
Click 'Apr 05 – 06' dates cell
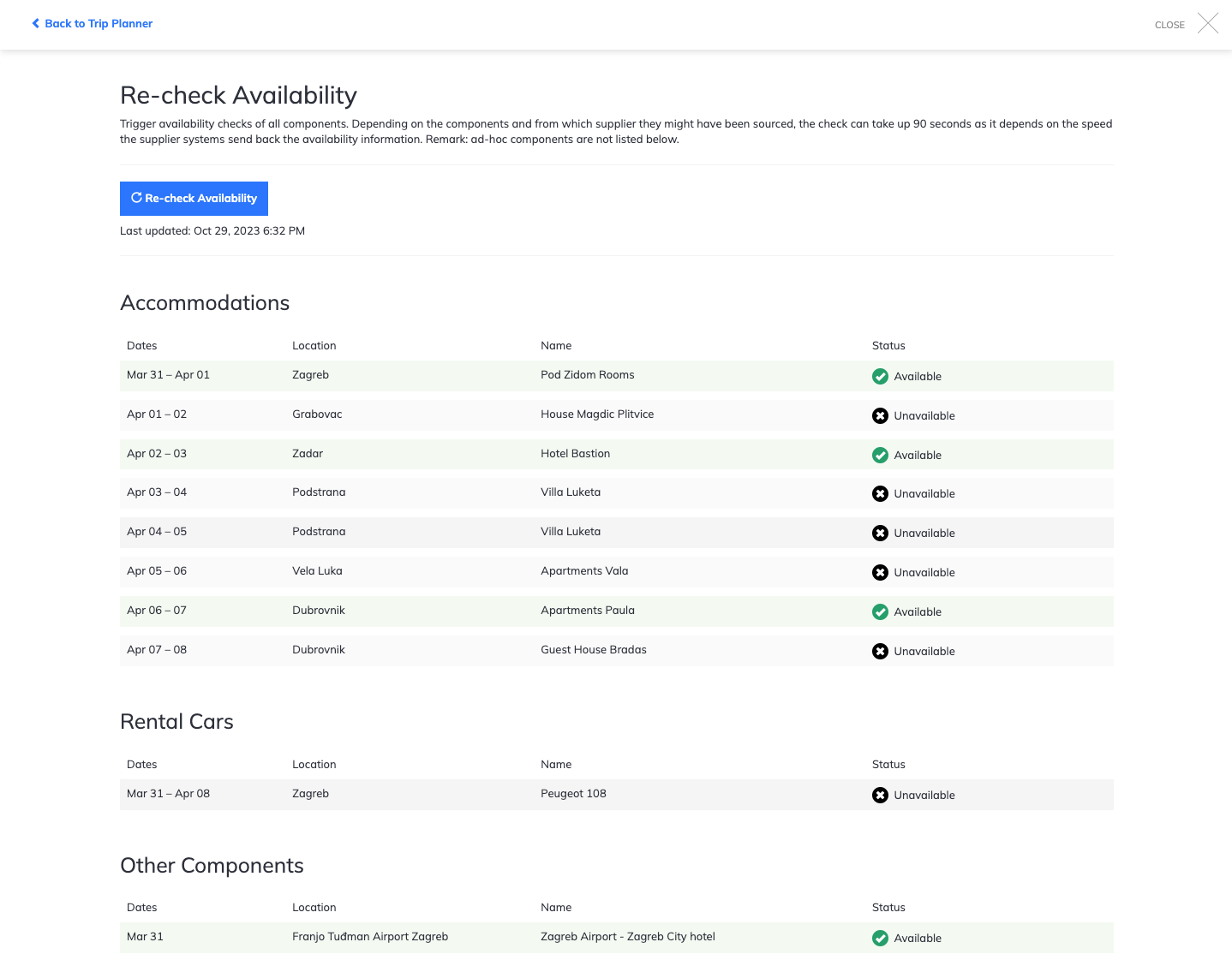157,571
